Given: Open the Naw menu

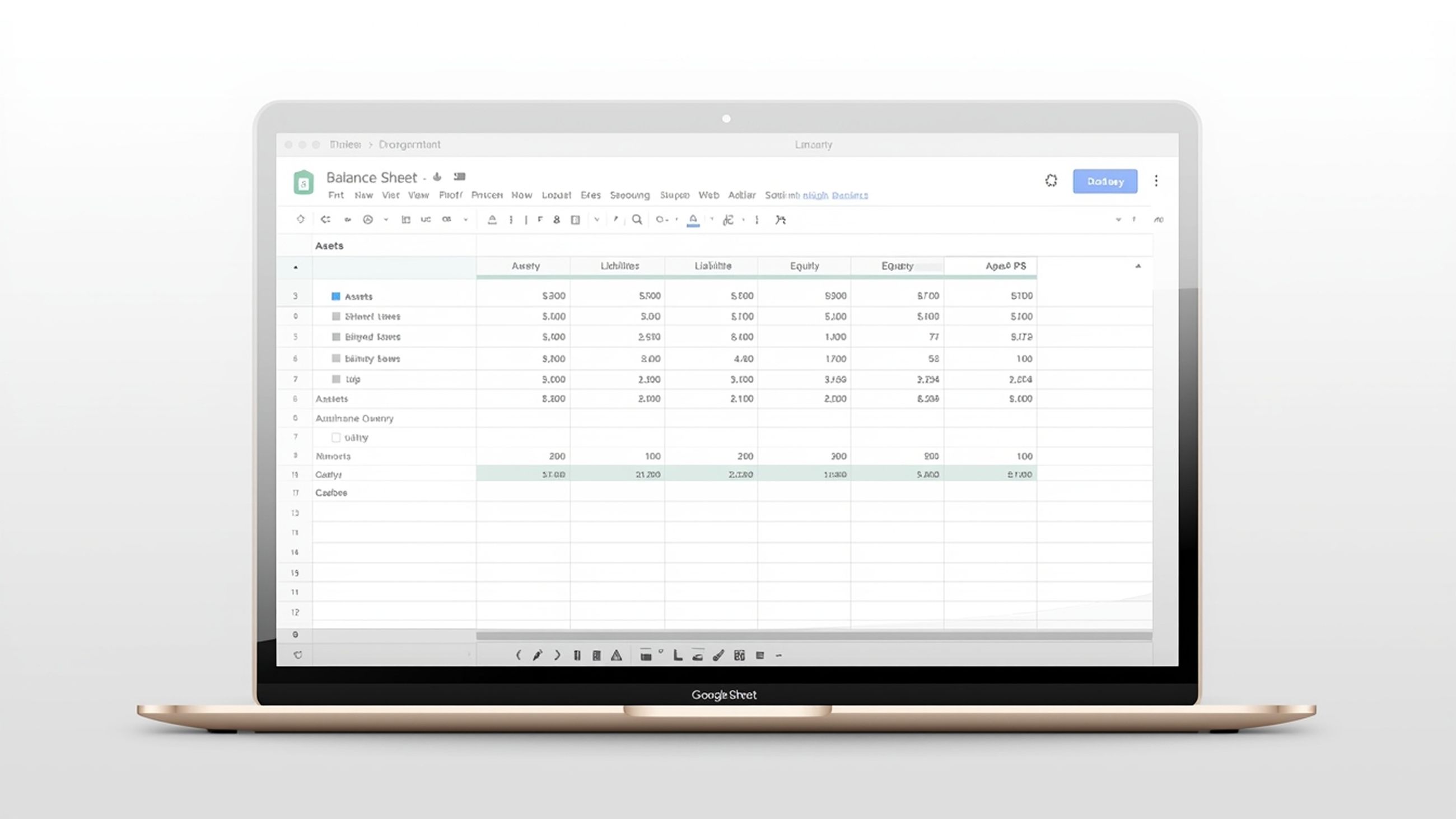Looking at the screenshot, I should [x=363, y=195].
